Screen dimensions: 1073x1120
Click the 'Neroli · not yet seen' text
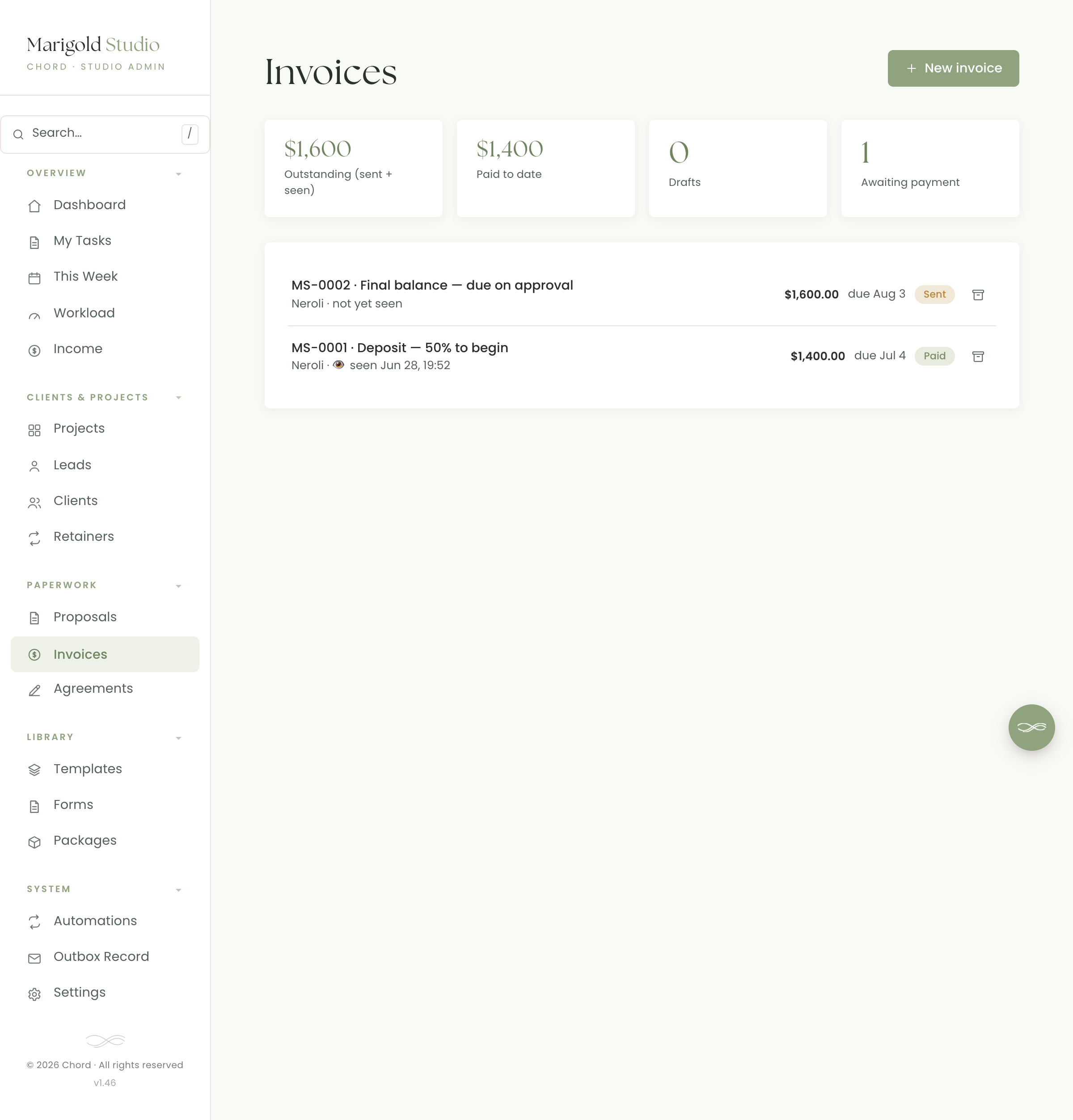point(346,303)
